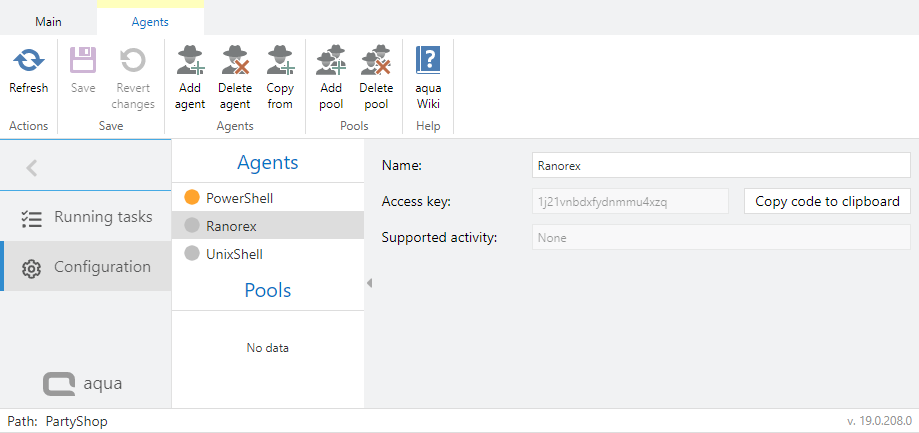Select the UnixShell agent
Viewport: 919px width, 433px height.
click(234, 254)
